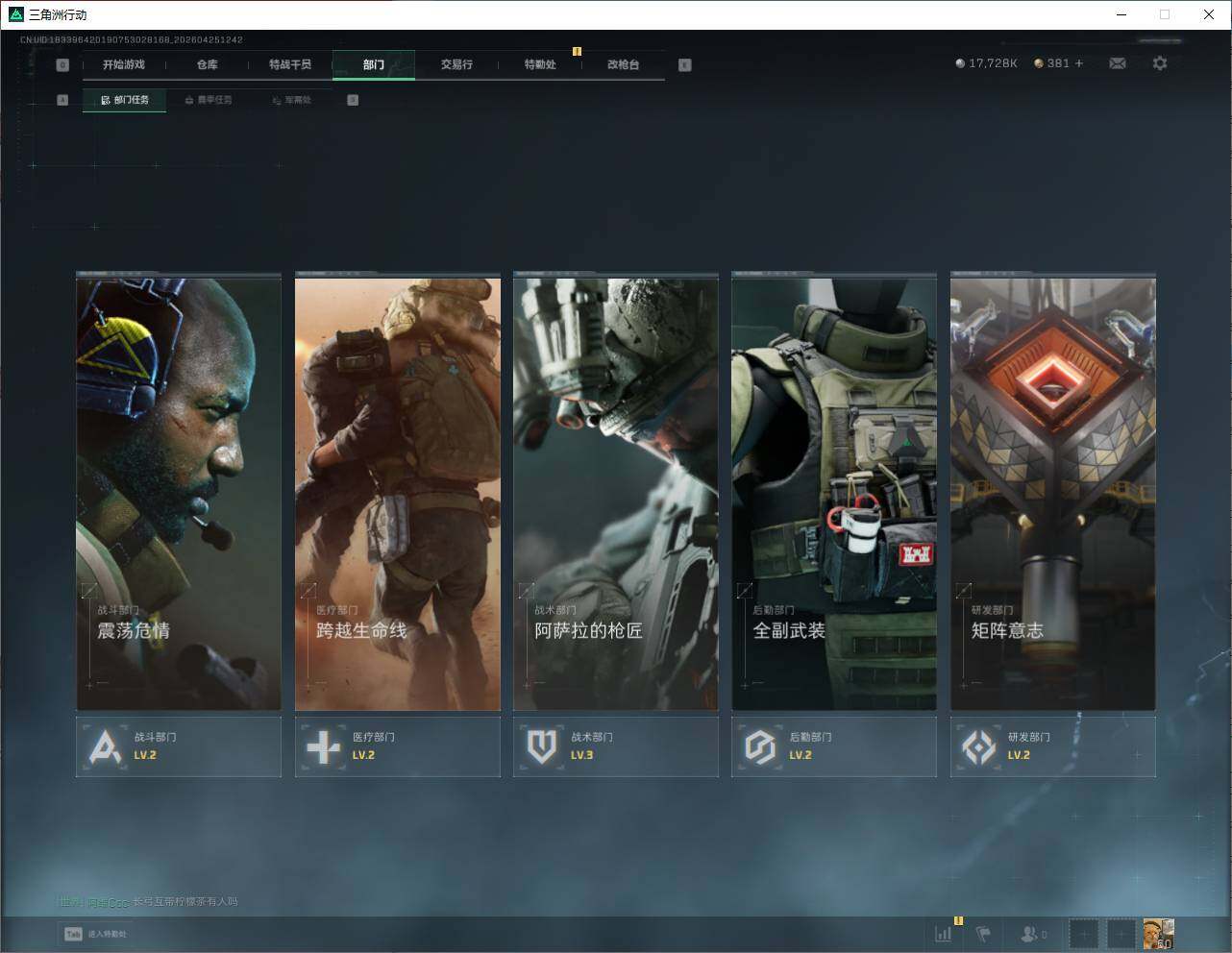Switch to the 改枪台 tab
Image resolution: width=1232 pixels, height=953 pixels.
tap(623, 64)
